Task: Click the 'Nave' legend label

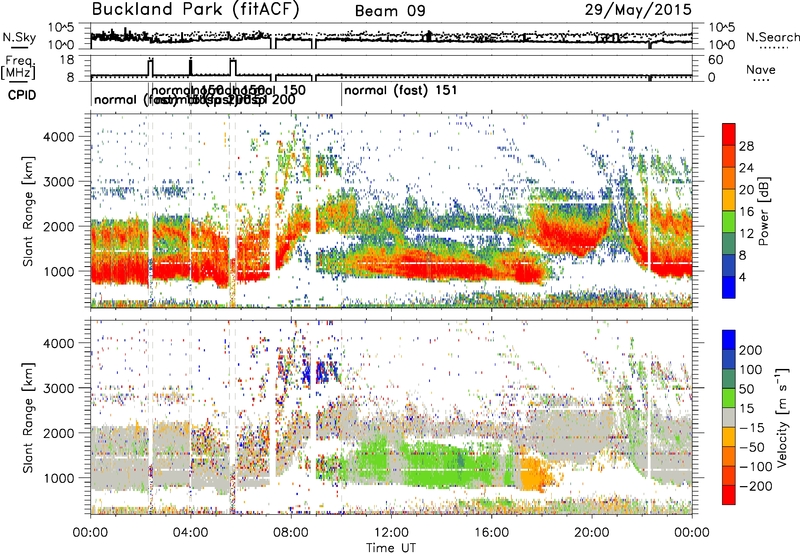Action: (761, 70)
